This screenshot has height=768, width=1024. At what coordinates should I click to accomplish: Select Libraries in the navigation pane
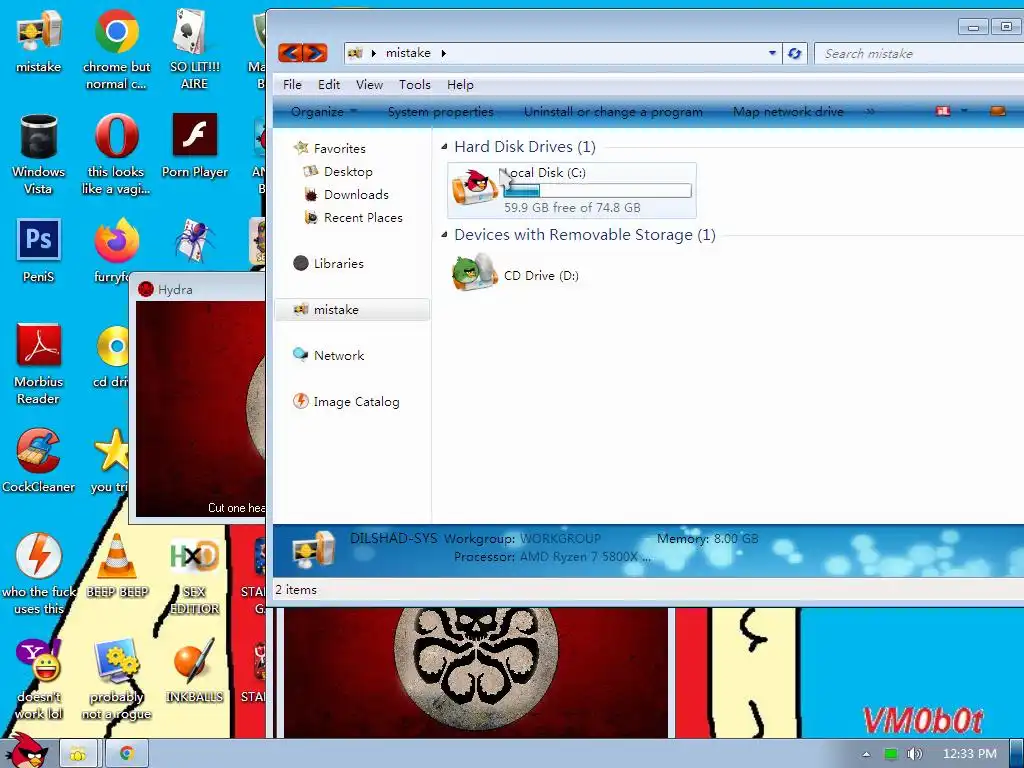coord(338,263)
